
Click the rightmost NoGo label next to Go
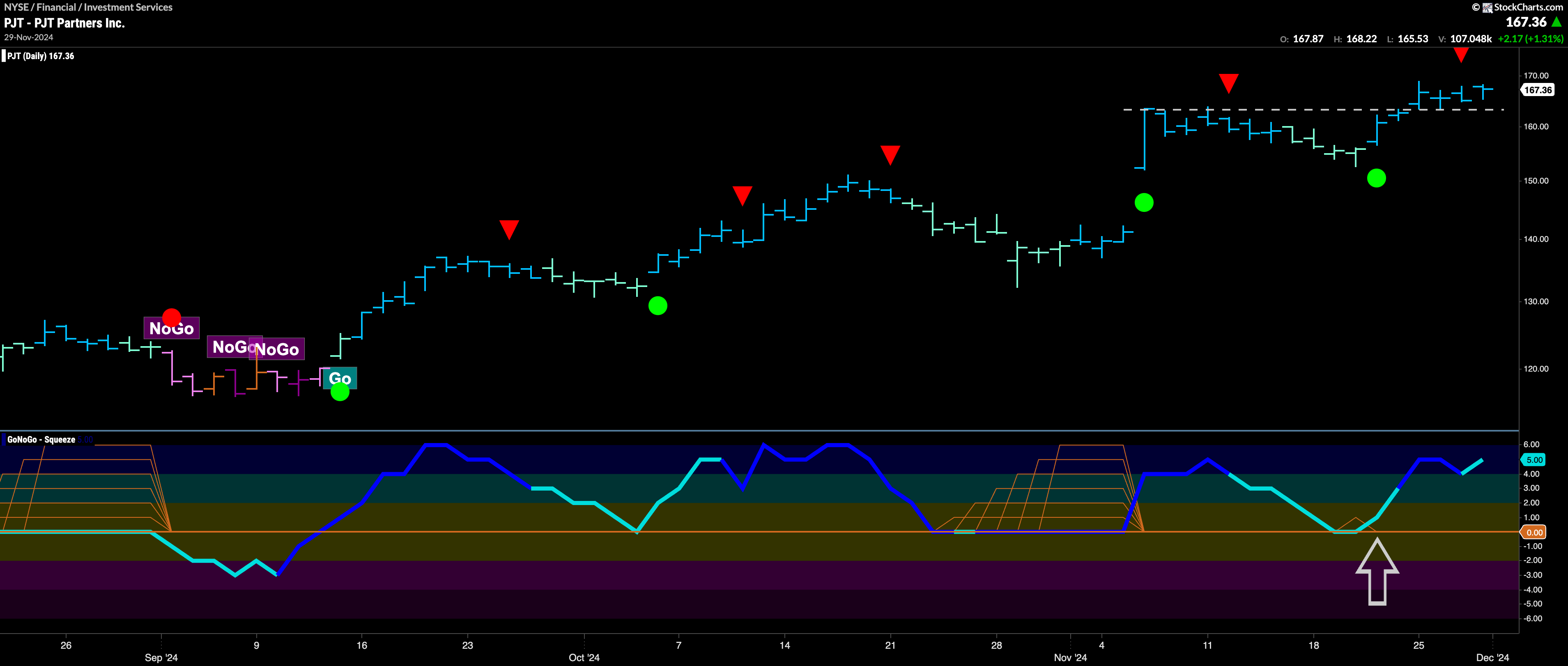[x=277, y=349]
